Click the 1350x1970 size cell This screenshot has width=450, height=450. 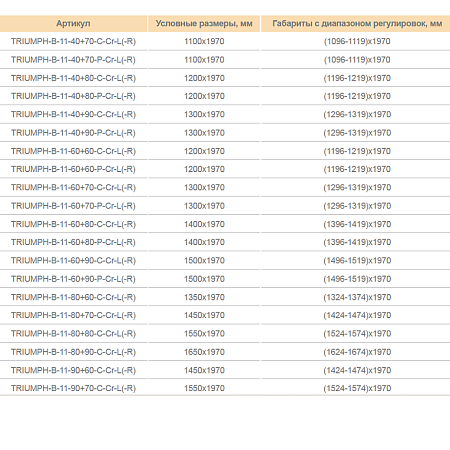pos(204,297)
